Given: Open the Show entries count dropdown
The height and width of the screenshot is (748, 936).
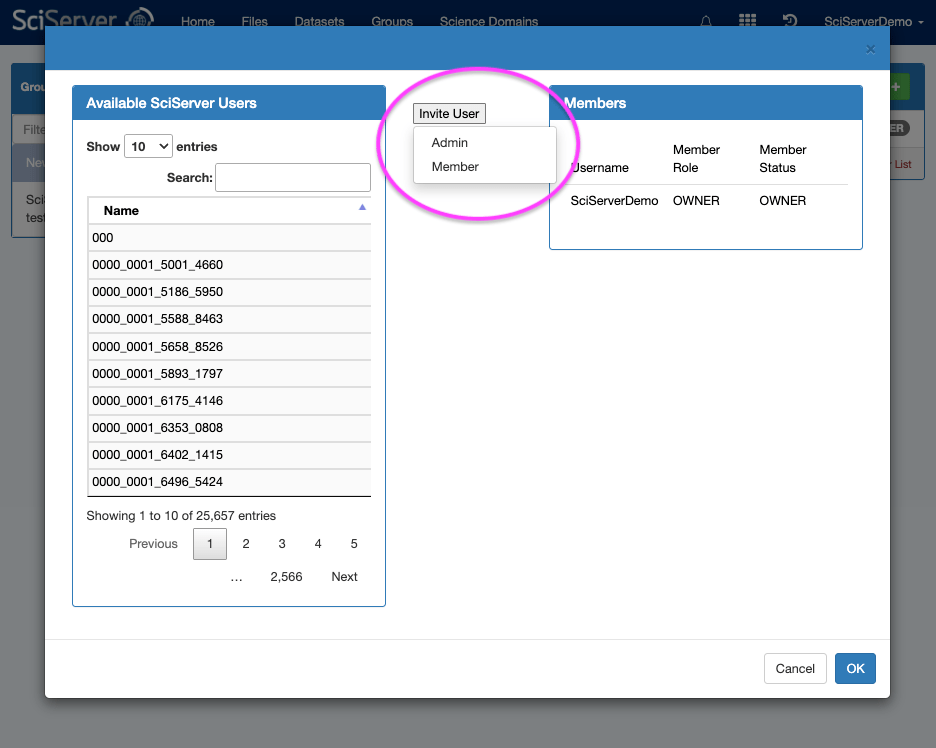Looking at the screenshot, I should [148, 146].
